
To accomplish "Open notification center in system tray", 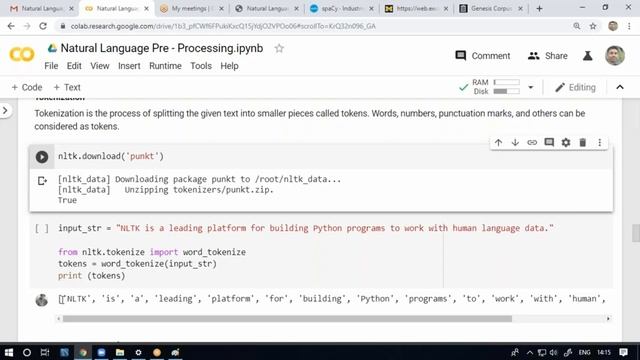I will (x=623, y=352).
